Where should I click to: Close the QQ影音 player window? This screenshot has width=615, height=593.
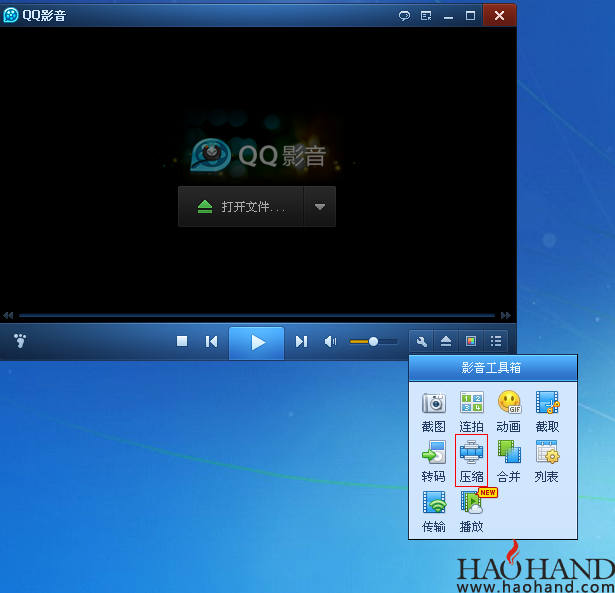499,15
